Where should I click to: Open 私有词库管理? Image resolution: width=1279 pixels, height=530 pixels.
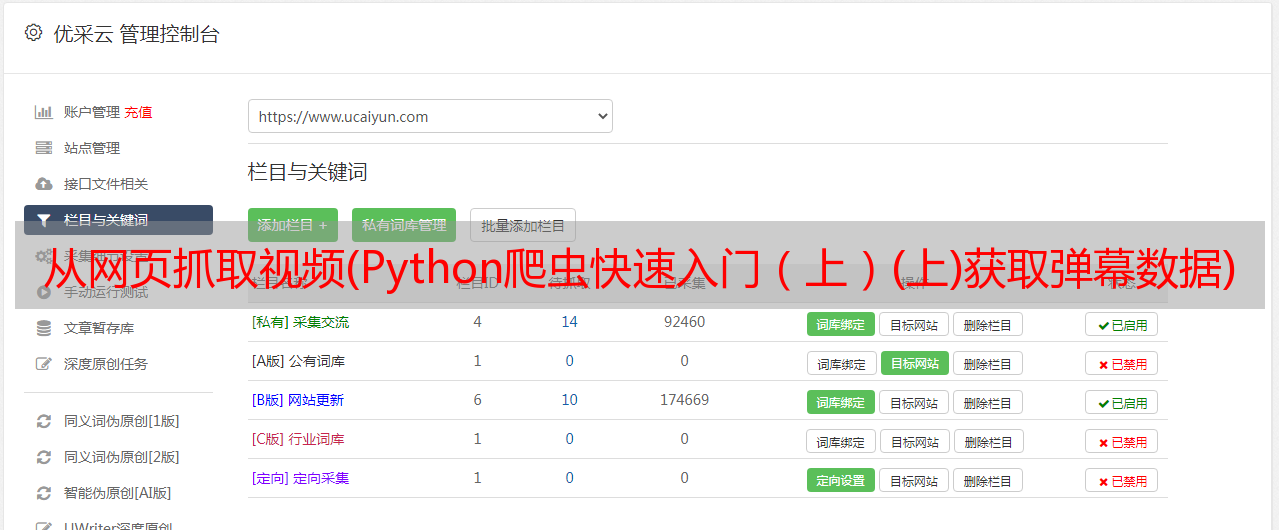point(404,225)
